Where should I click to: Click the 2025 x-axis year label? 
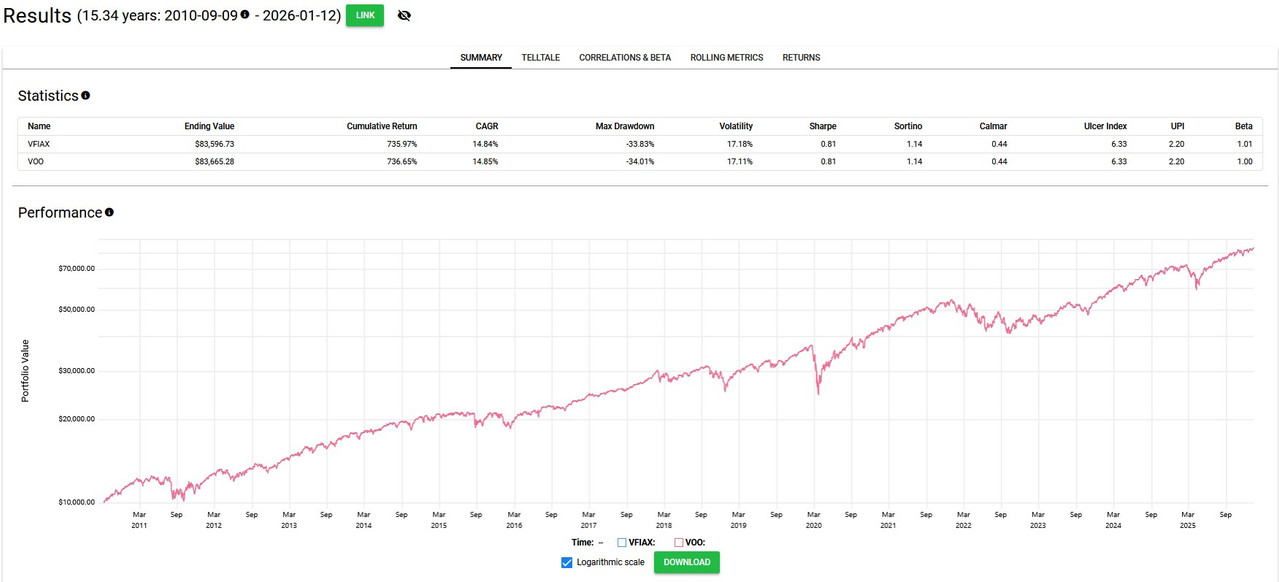click(1188, 525)
